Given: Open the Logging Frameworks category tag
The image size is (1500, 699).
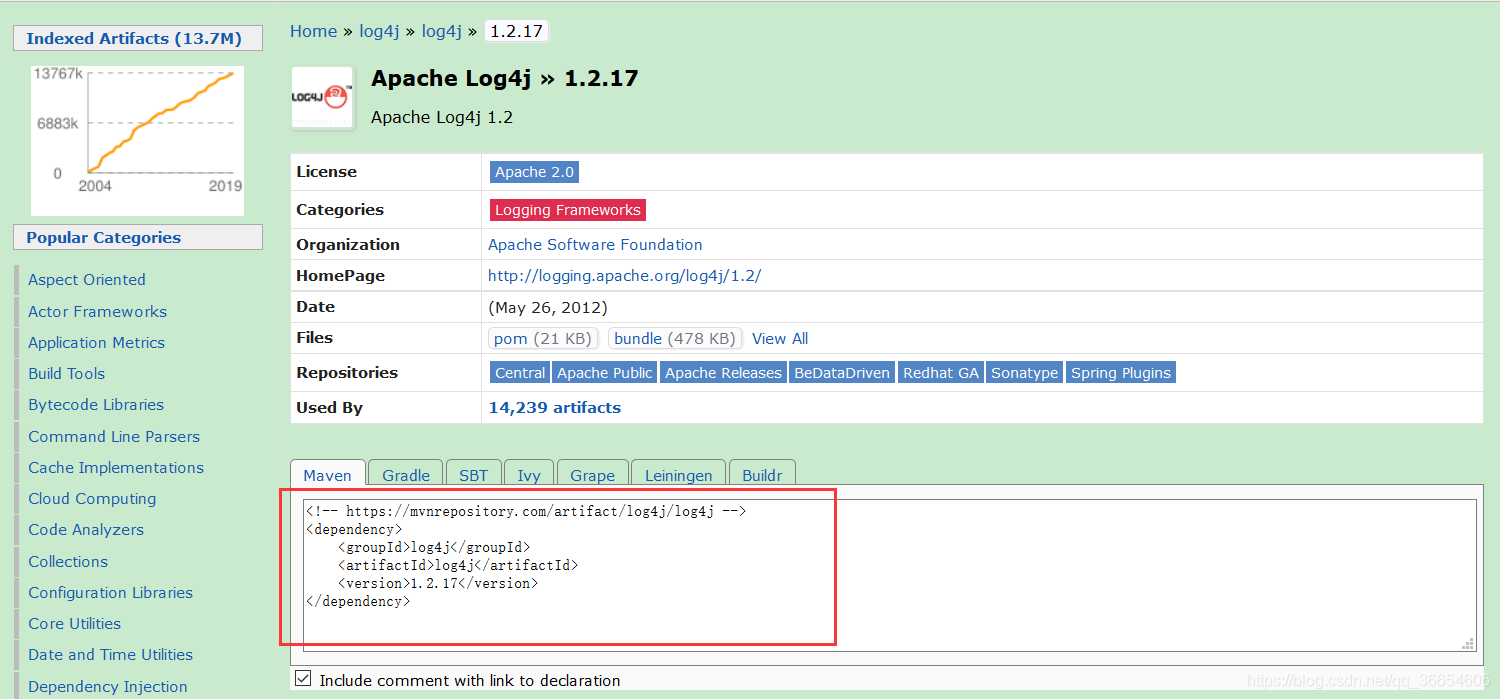Looking at the screenshot, I should point(567,210).
